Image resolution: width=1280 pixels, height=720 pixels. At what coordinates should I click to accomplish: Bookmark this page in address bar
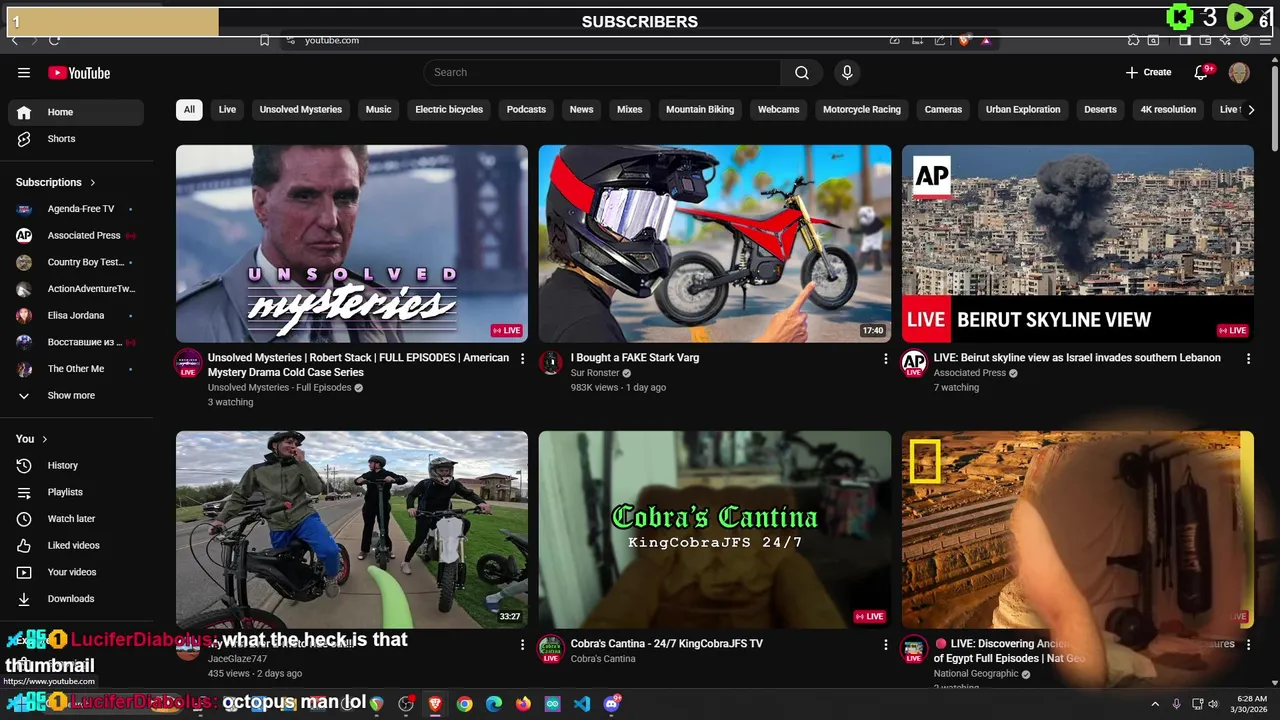tap(264, 40)
